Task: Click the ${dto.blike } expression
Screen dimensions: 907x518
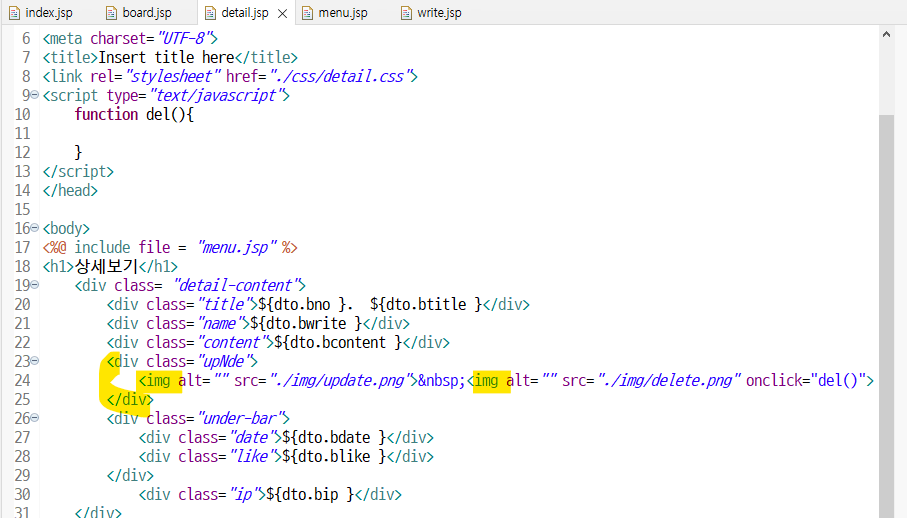Action: pyautogui.click(x=334, y=456)
